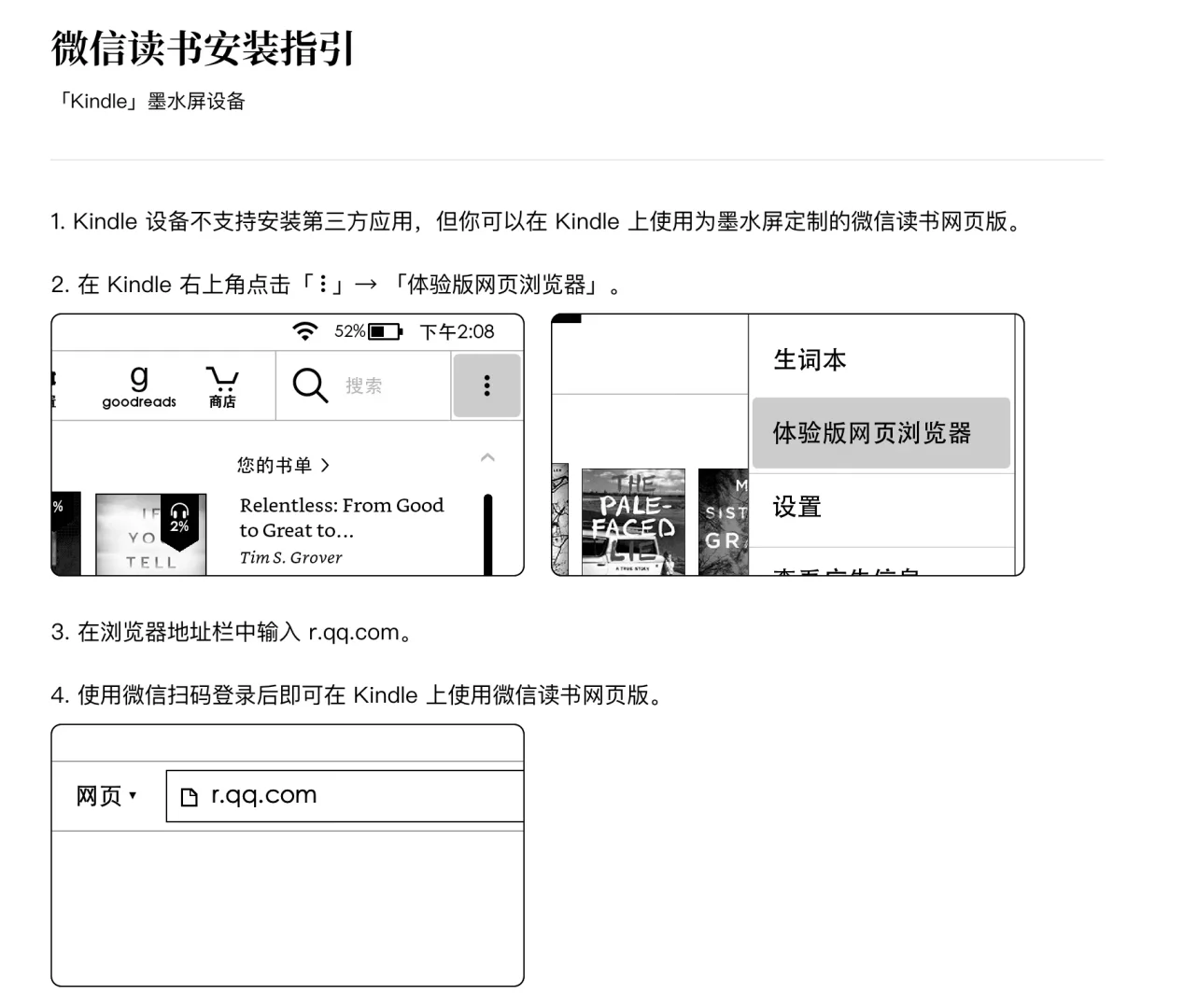Collapse the reading list with the up chevron
Viewport: 1198px width, 1008px height.
click(487, 457)
